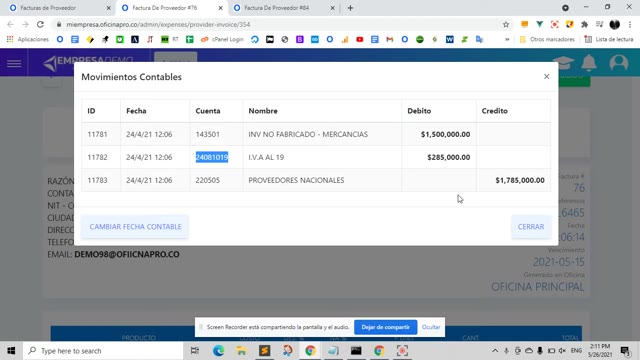Open the graduation cap help icon
This screenshot has height=360, width=640.
[563, 63]
